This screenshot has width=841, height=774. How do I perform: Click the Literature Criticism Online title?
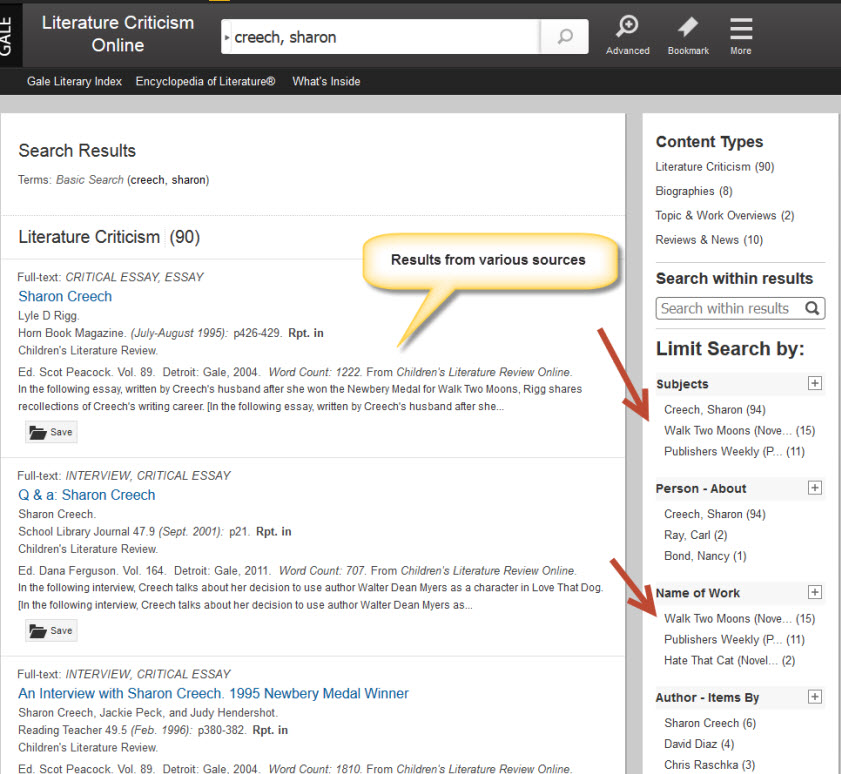tap(118, 34)
